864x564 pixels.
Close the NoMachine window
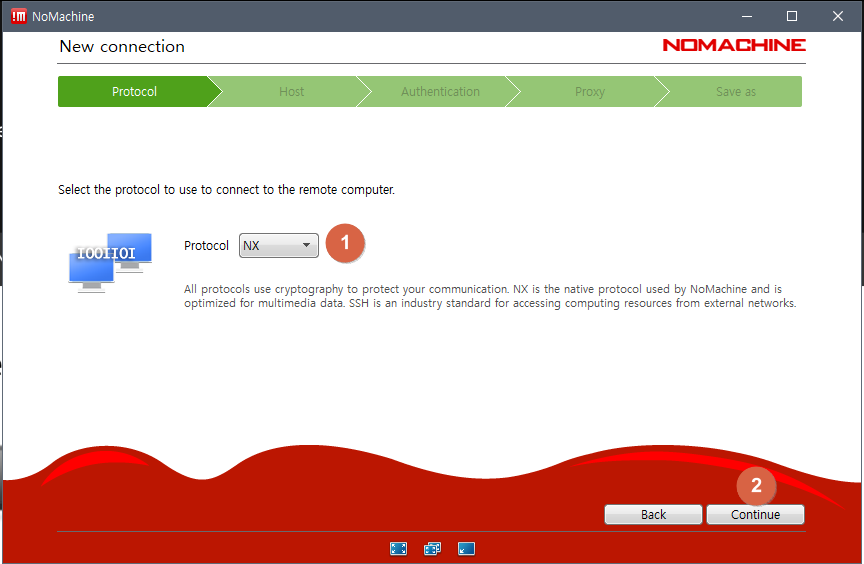tap(838, 16)
